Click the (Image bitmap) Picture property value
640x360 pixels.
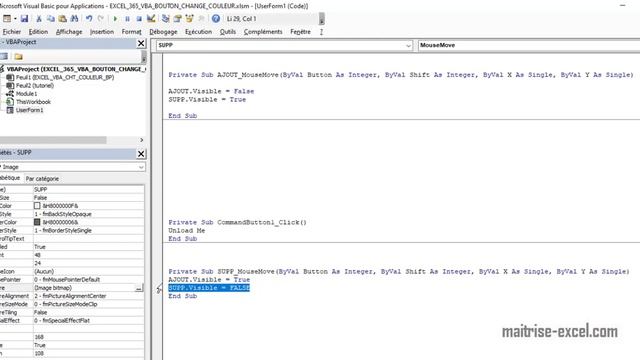(x=84, y=288)
